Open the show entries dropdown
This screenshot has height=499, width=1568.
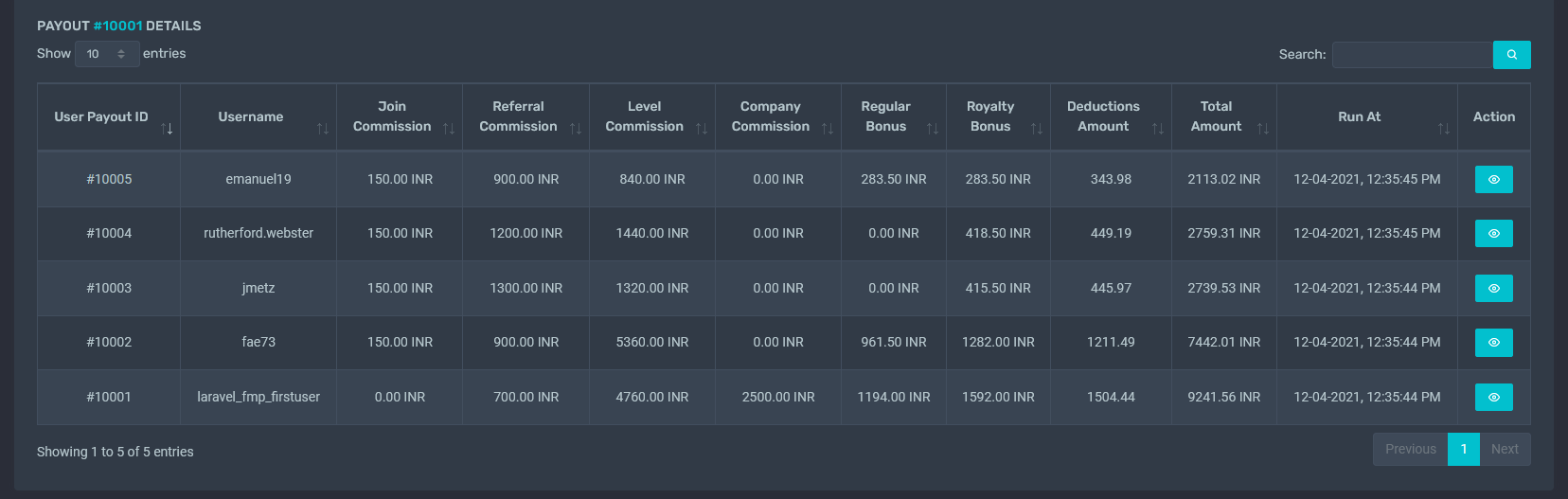pos(106,54)
